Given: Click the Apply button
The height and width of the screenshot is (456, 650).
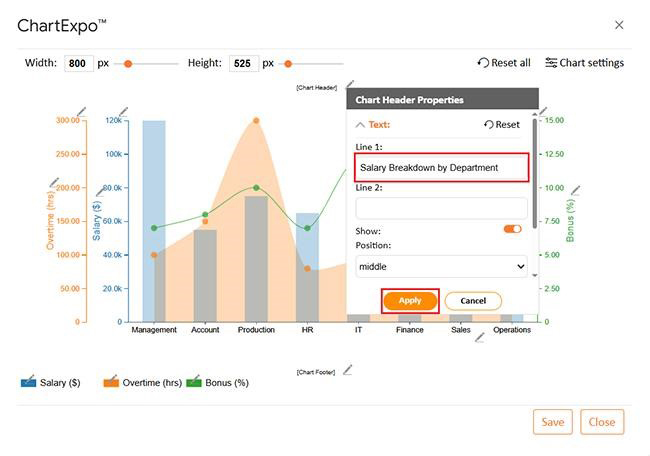Looking at the screenshot, I should [x=410, y=301].
